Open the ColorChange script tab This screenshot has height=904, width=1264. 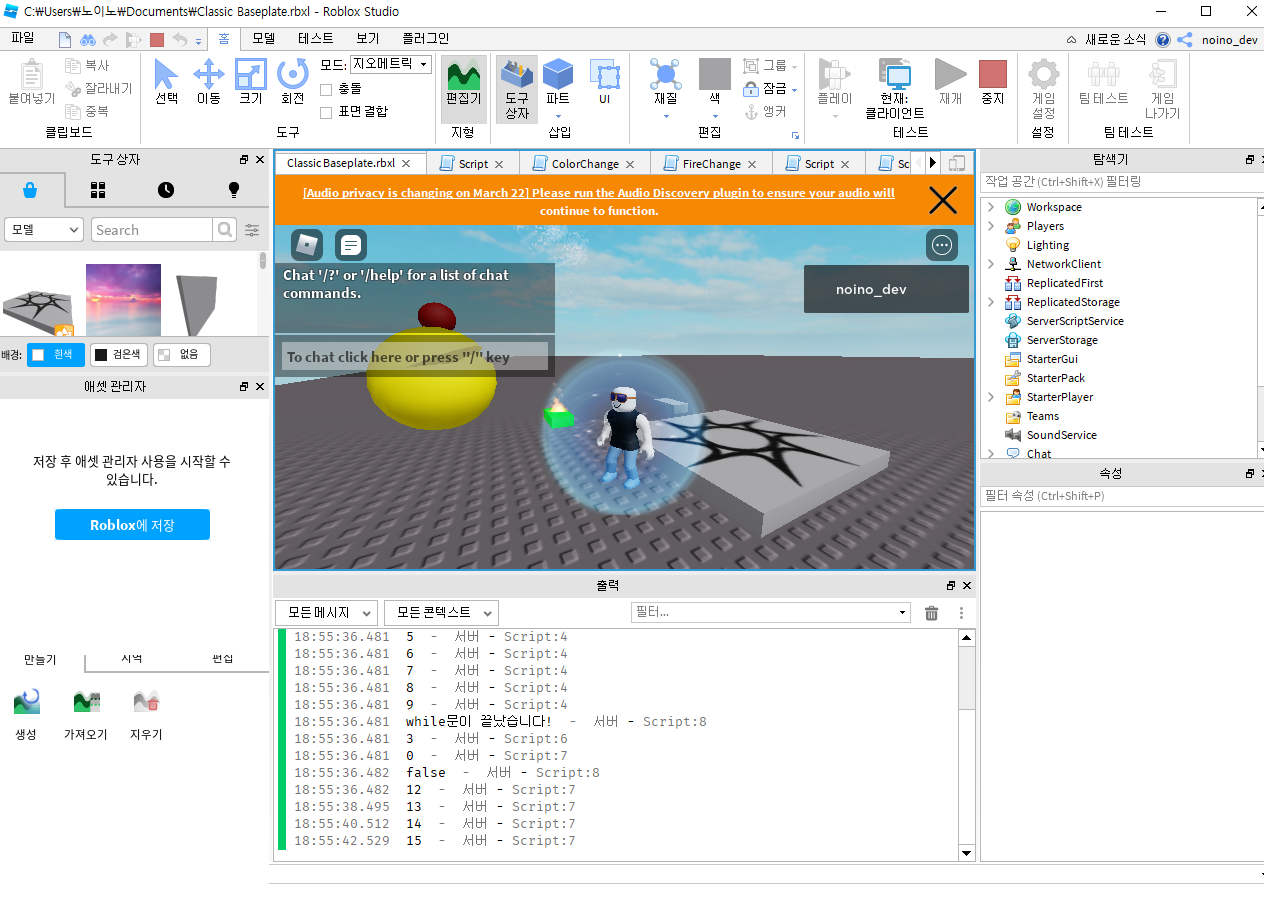[x=584, y=164]
